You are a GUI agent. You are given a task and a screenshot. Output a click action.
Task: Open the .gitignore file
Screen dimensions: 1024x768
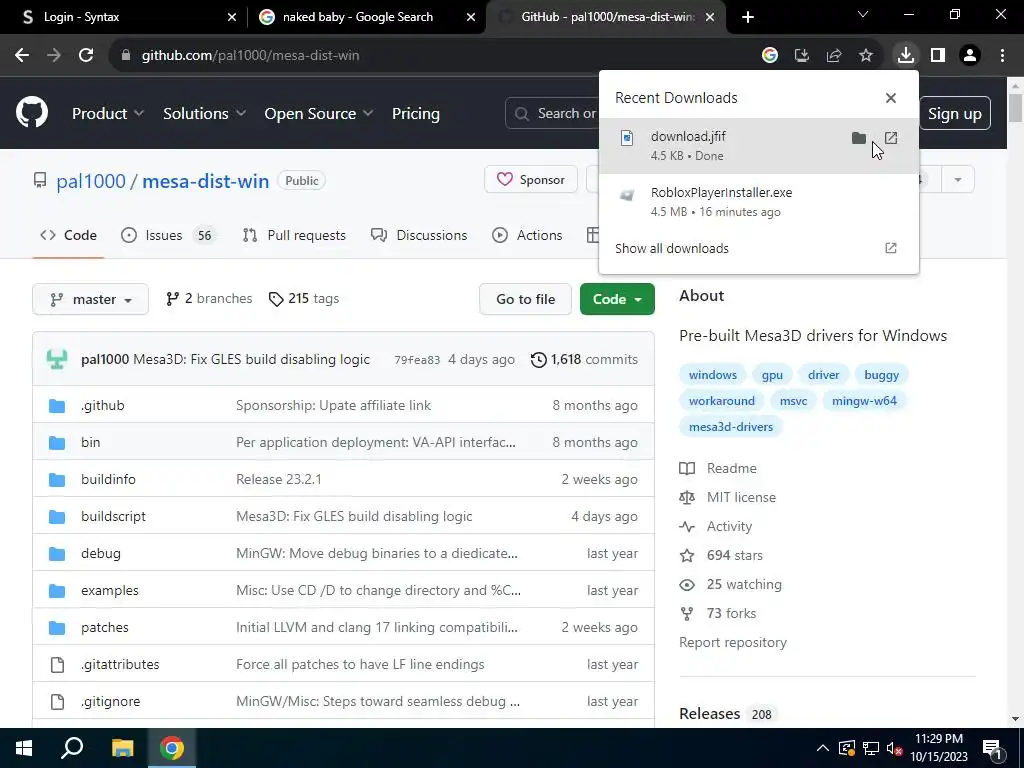110,701
